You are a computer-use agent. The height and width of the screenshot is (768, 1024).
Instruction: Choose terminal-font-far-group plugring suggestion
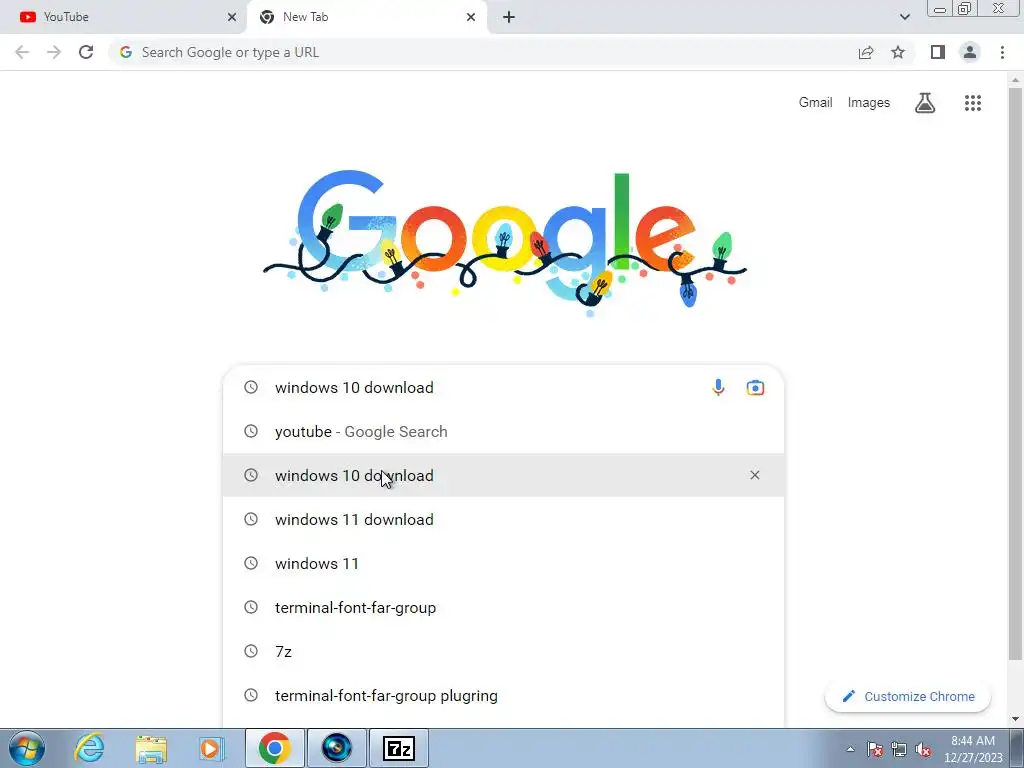[x=503, y=696]
